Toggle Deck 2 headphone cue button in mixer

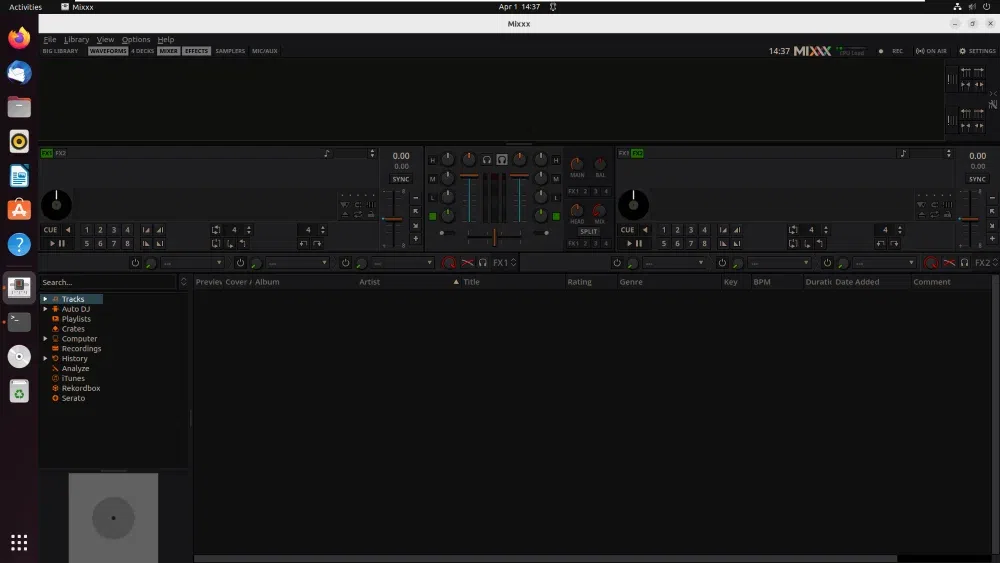[502, 159]
